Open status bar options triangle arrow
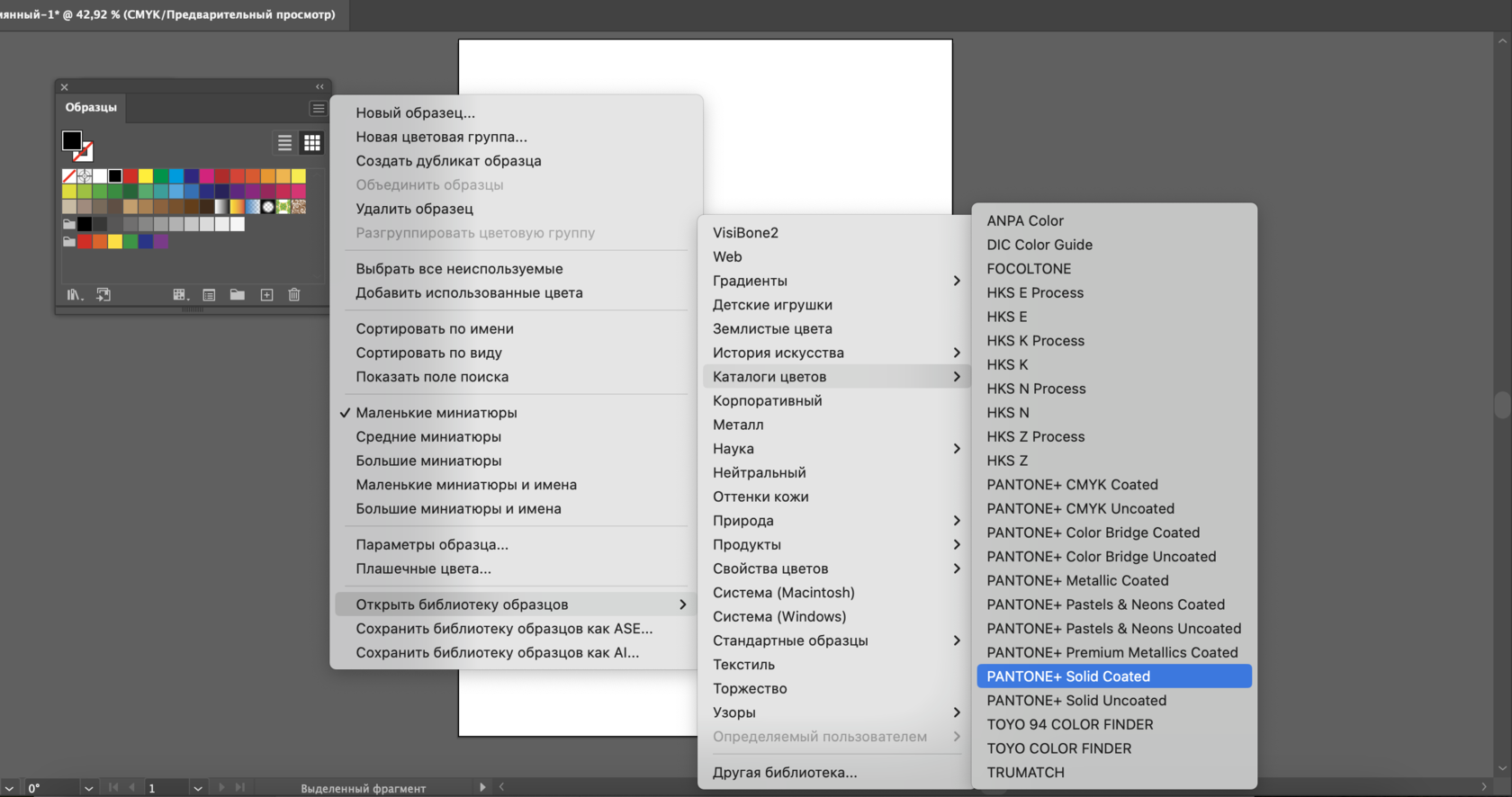Screen dimensions: 1512x797 [x=482, y=787]
